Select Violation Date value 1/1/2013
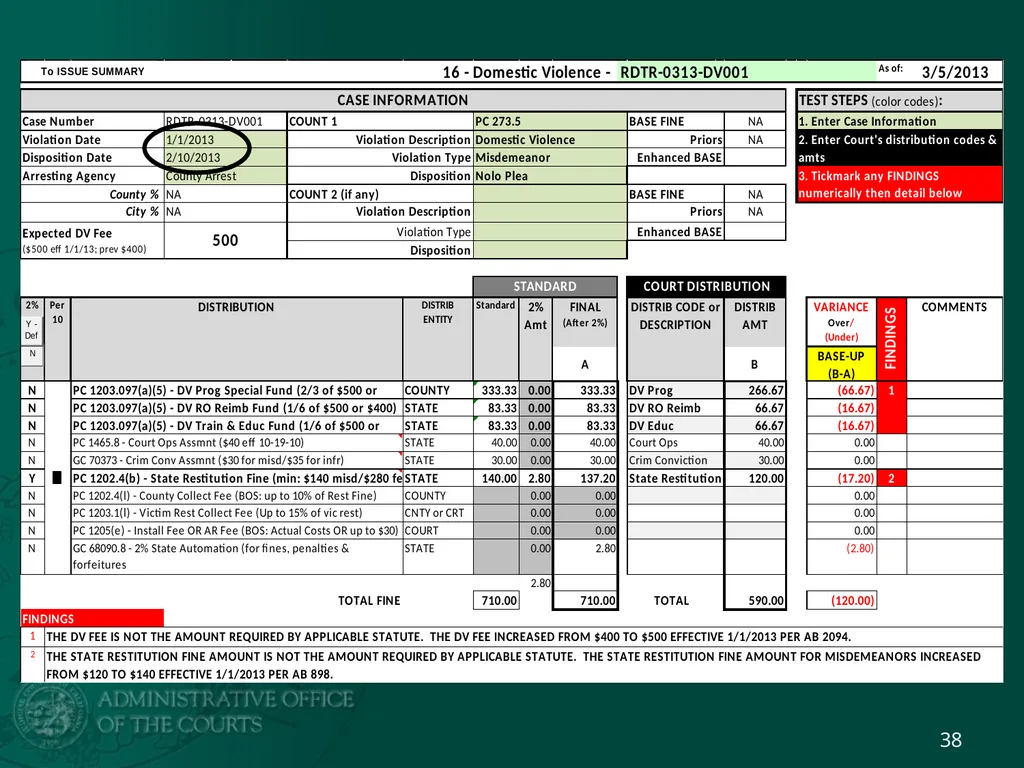Screen dimensions: 1024x768 point(225,139)
